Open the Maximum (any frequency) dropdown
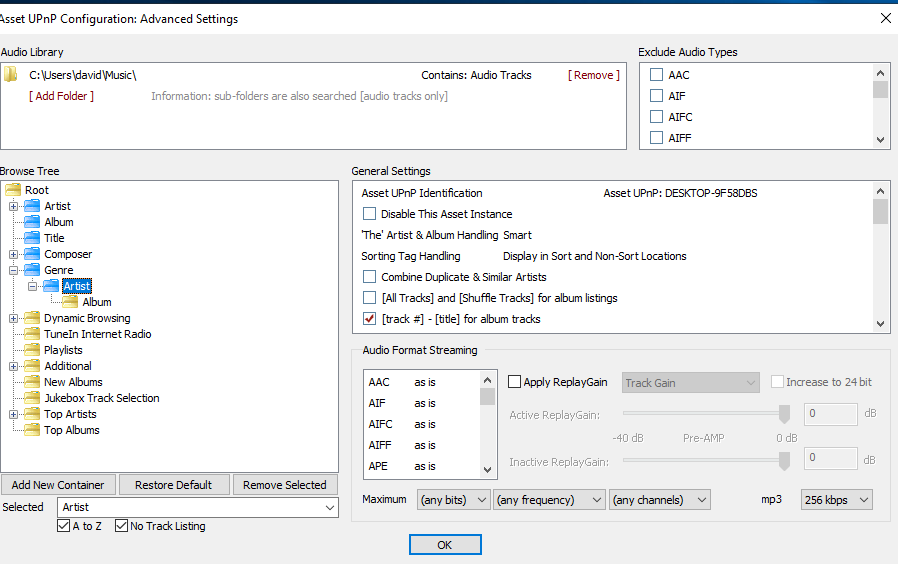The height and width of the screenshot is (564, 898). coord(550,499)
